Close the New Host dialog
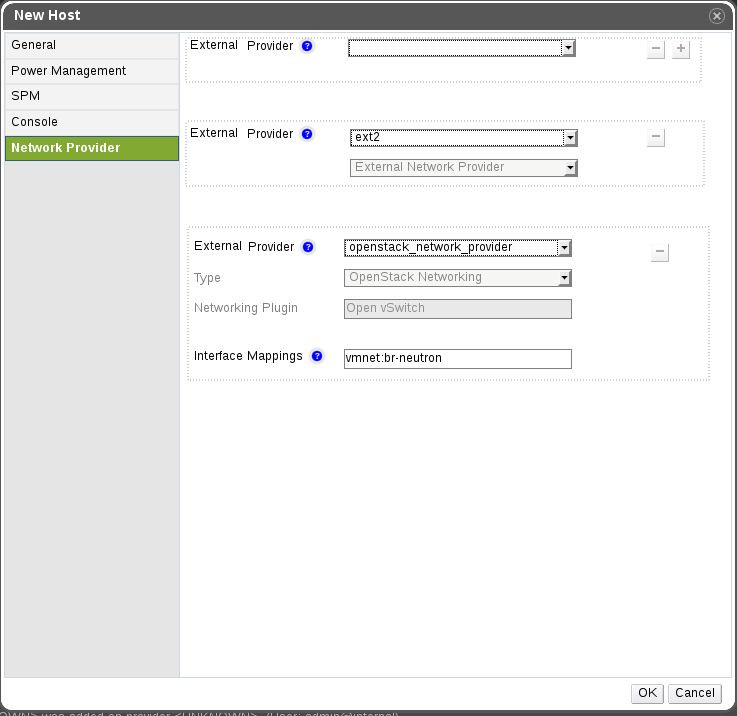Screen dimensions: 737x716 717,16
